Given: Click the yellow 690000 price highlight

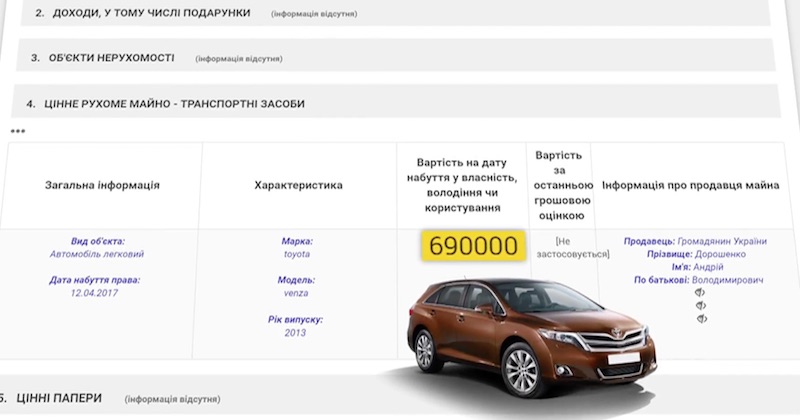Looking at the screenshot, I should tap(473, 245).
